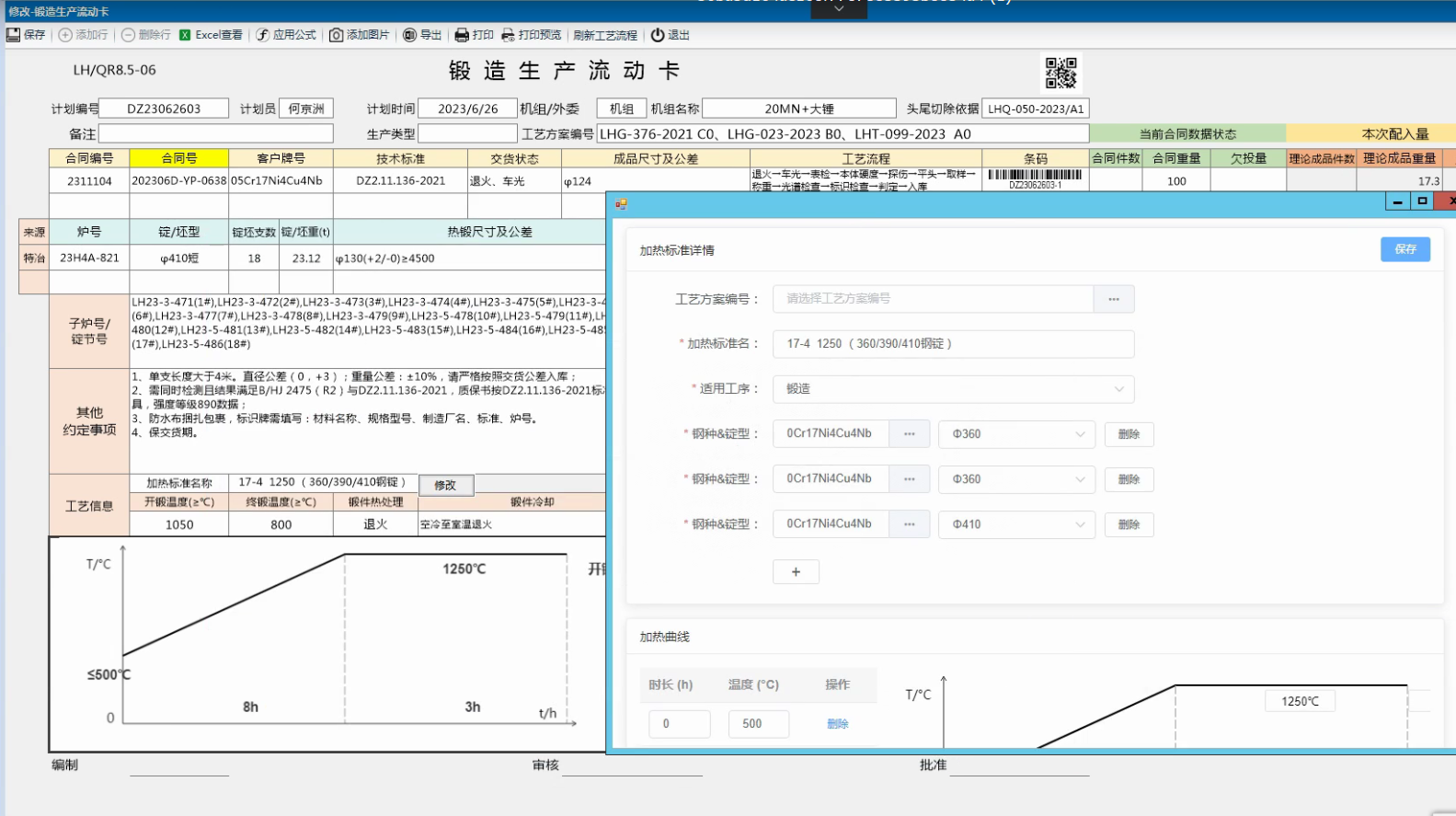Viewport: 1456px width, 816px height.
Task: Print the flow card using 打印
Action: coord(475,35)
